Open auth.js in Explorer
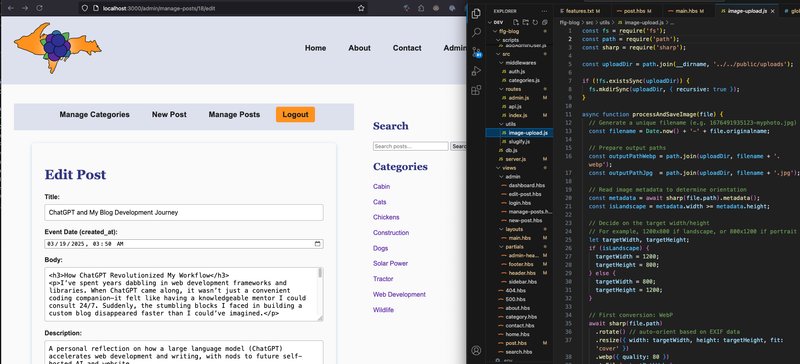 516,71
